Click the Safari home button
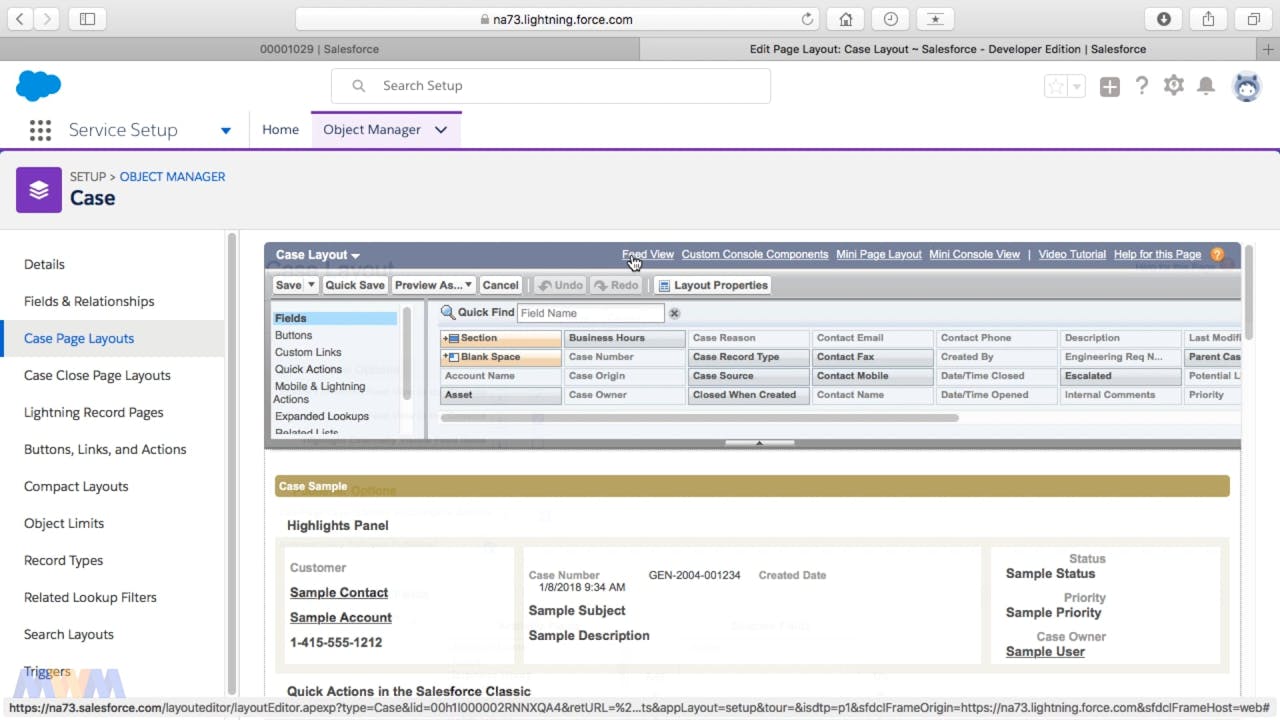 tap(846, 19)
